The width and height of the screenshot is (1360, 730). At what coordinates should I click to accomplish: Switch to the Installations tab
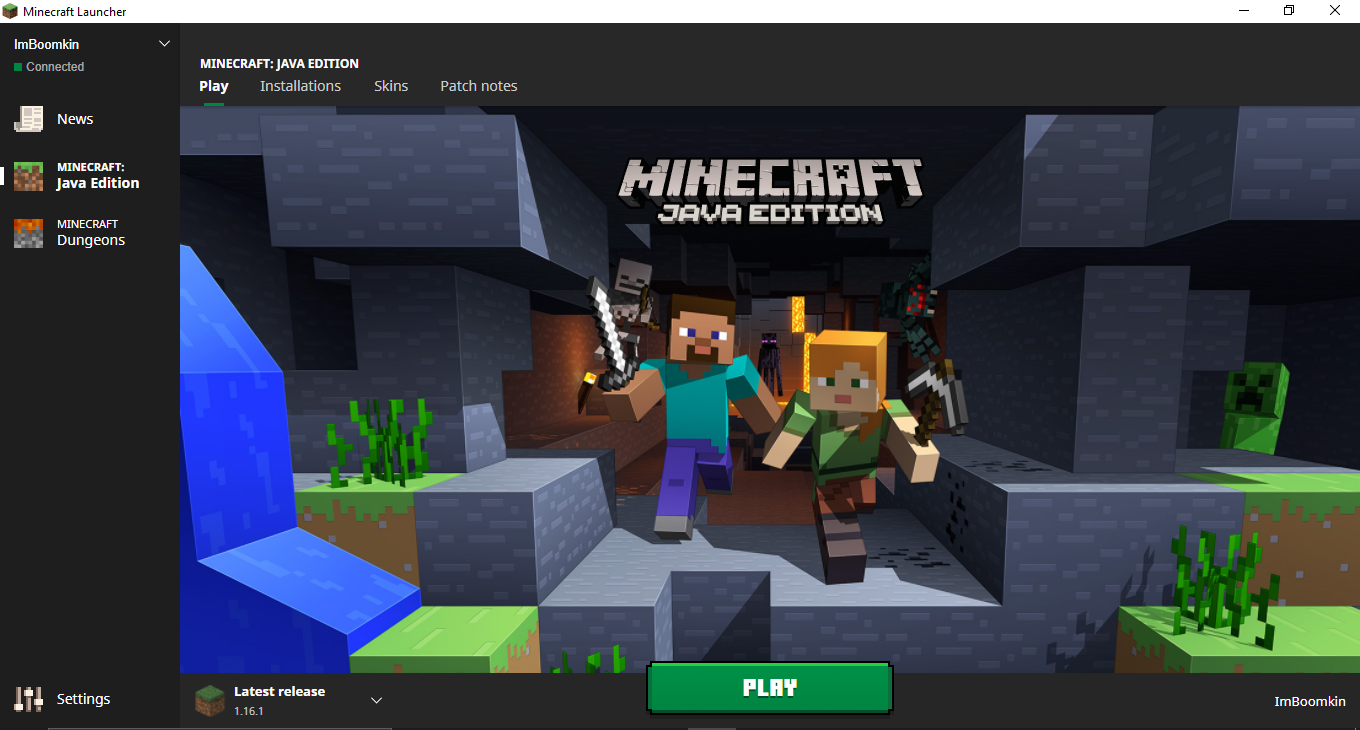pos(300,86)
